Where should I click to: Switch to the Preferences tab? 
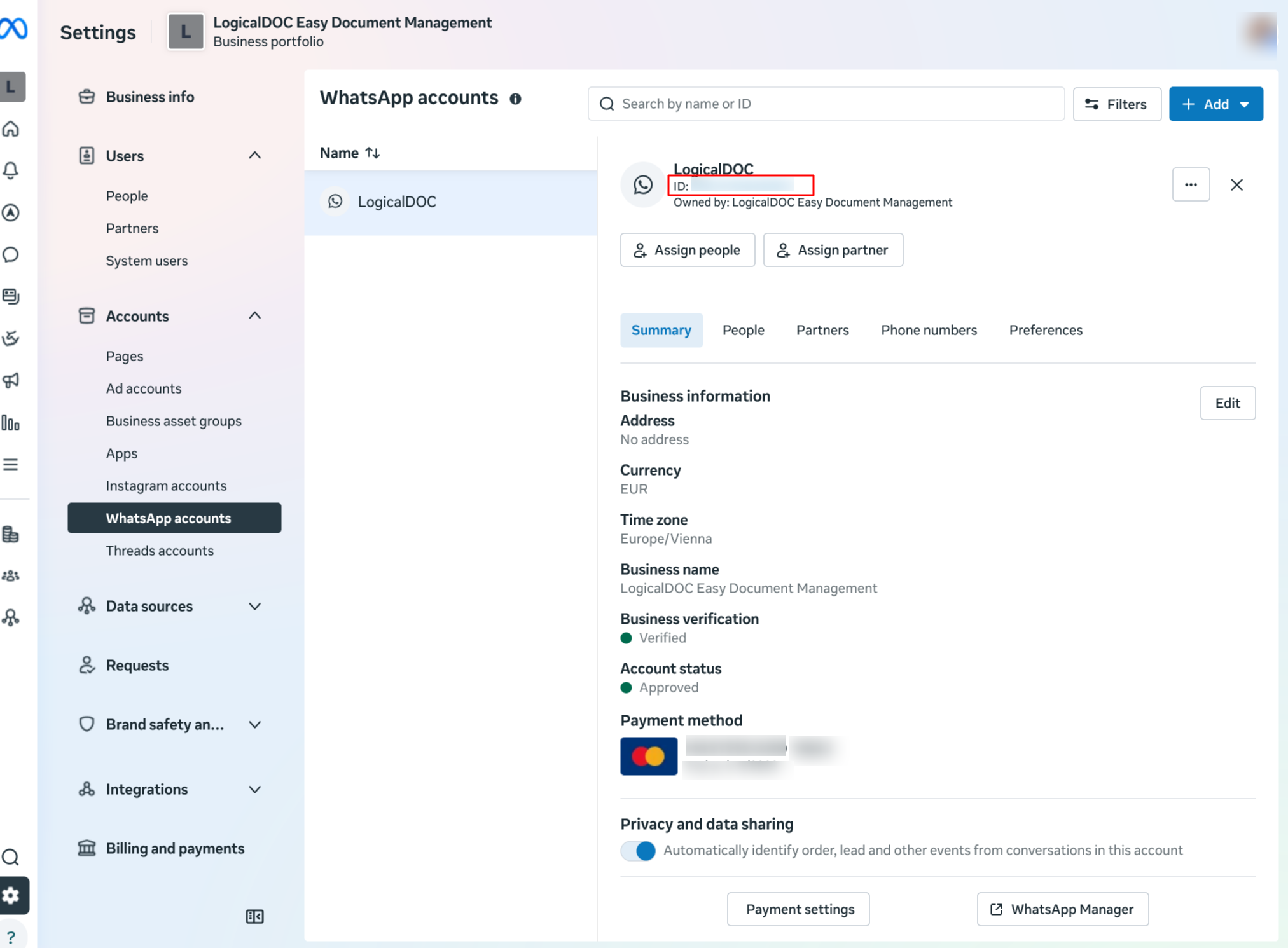pos(1046,330)
